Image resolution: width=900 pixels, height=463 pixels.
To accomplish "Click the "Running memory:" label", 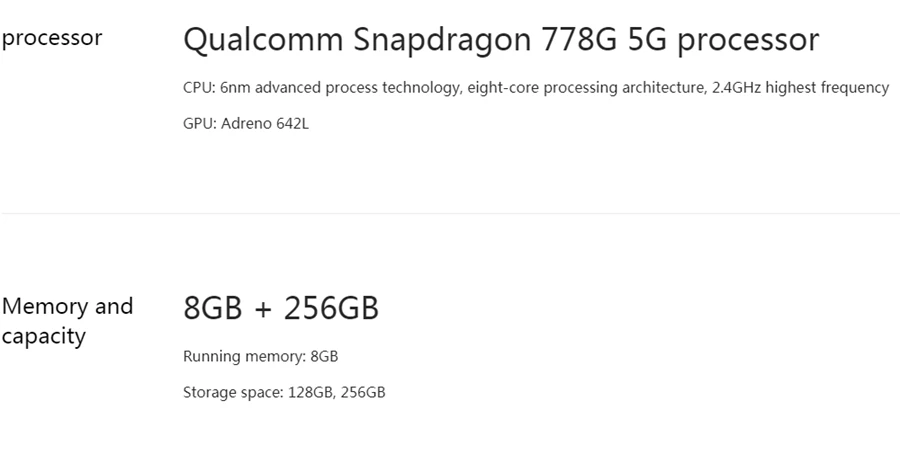I will click(244, 356).
